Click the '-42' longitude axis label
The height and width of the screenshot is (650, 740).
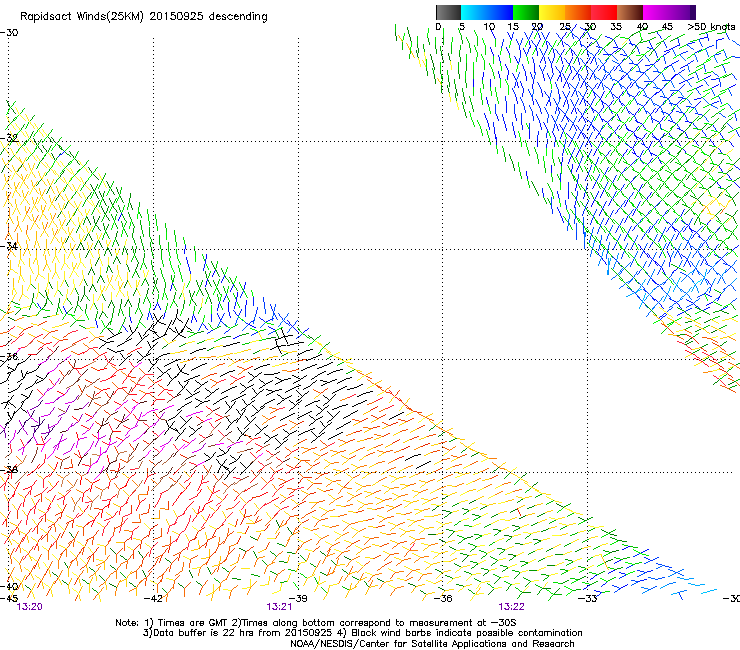point(153,599)
